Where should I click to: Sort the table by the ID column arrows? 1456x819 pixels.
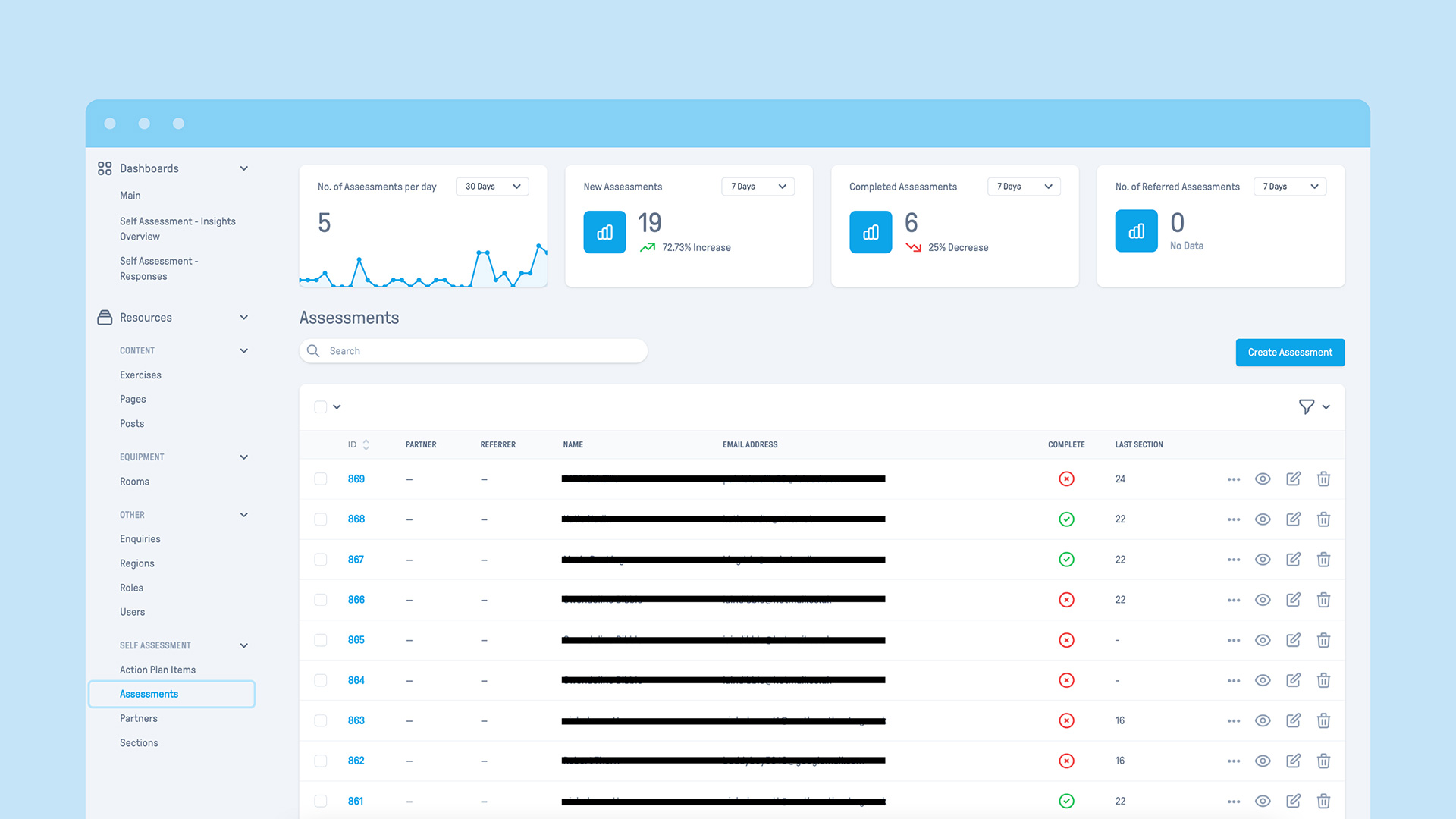pos(366,445)
